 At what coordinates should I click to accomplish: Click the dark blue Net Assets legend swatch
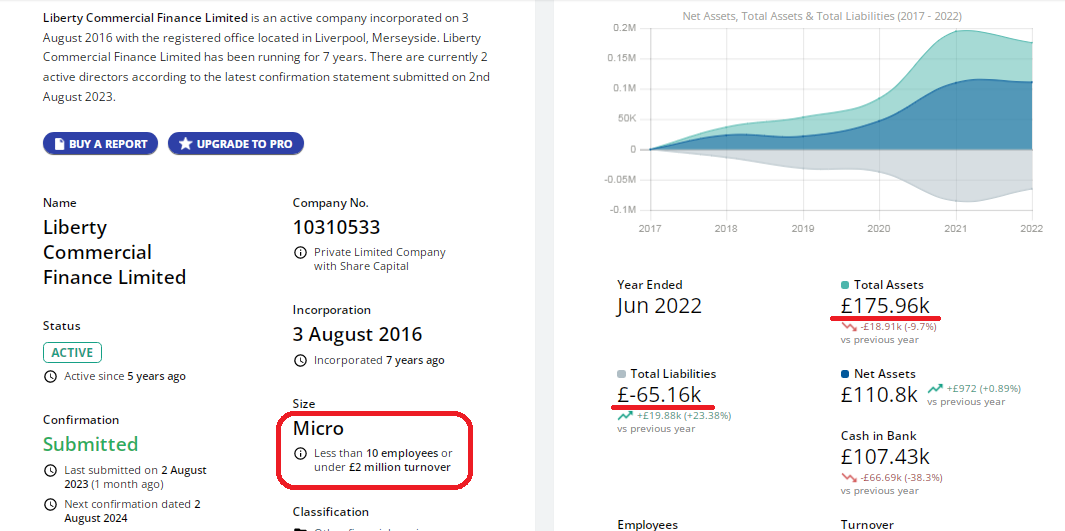pos(845,374)
